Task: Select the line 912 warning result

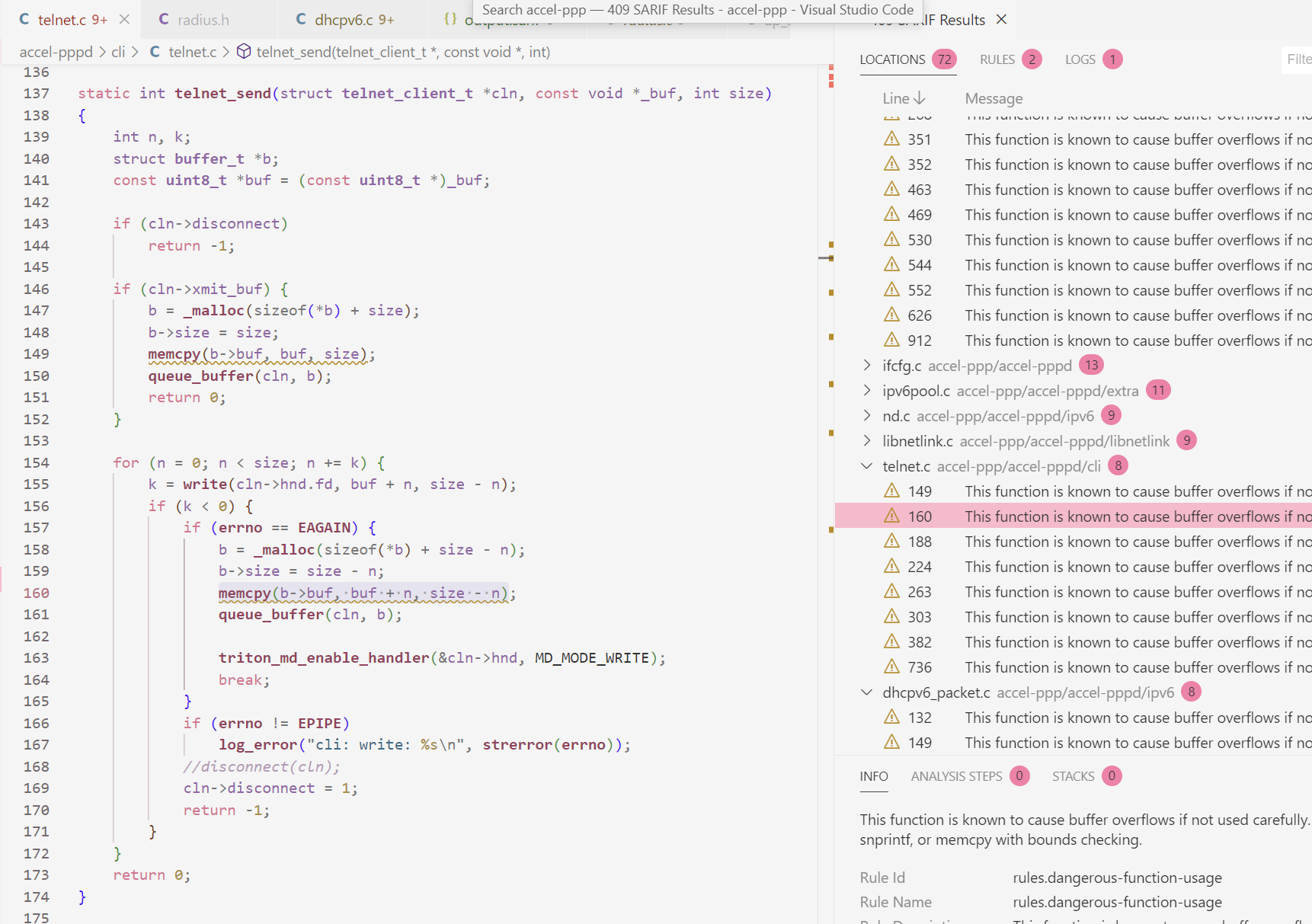Action: pos(1074,341)
